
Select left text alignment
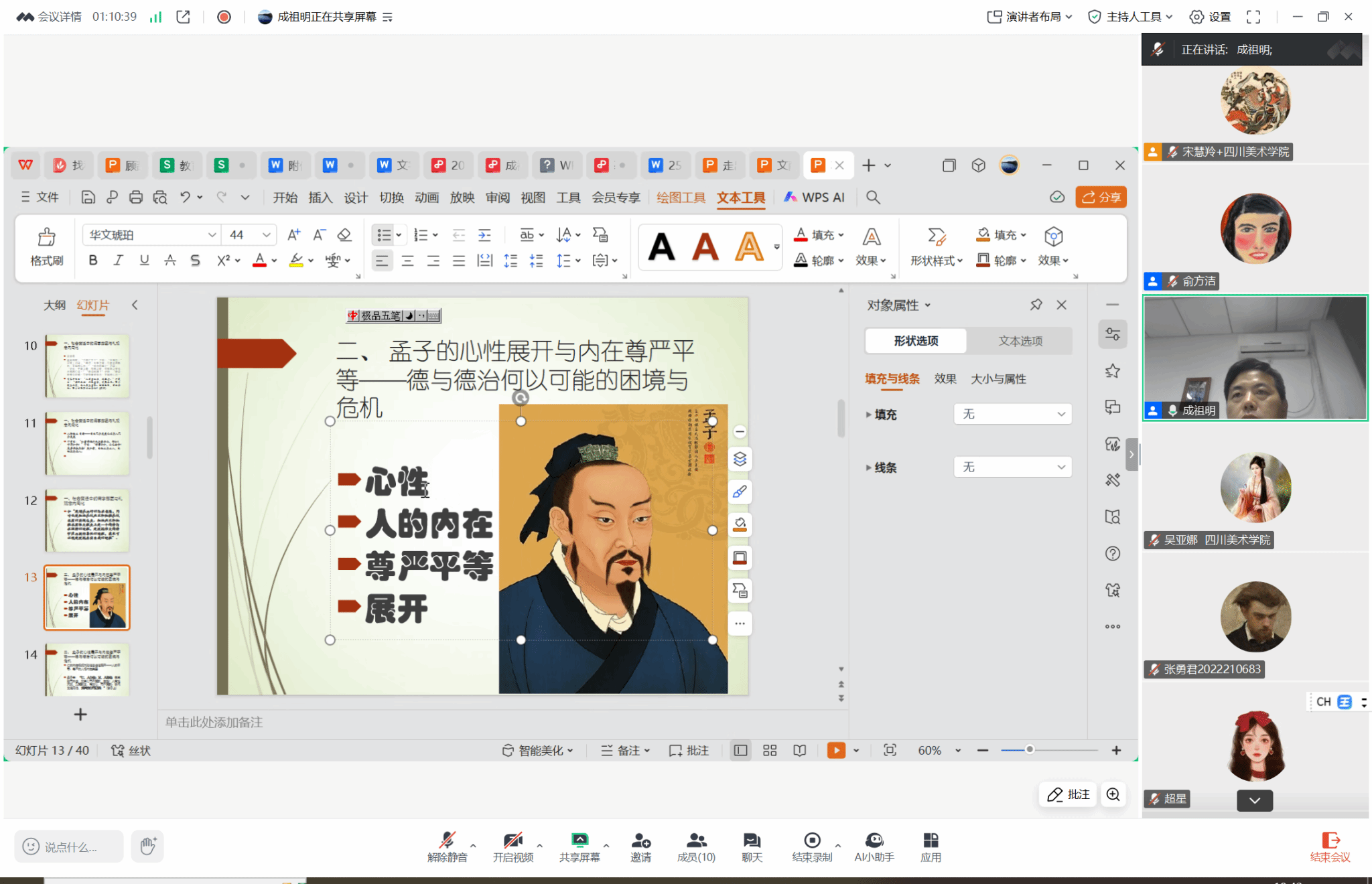(x=381, y=261)
